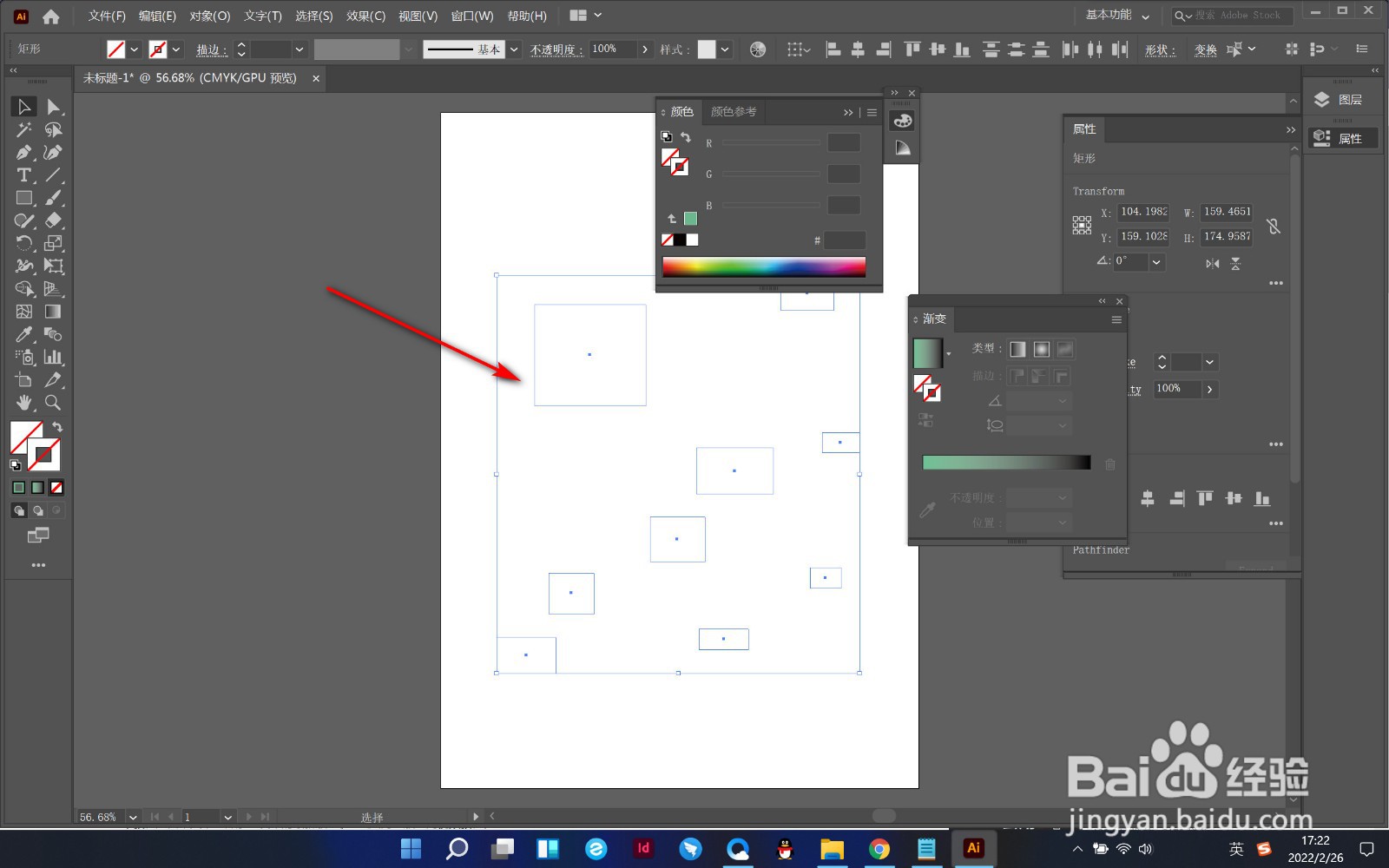Viewport: 1389px width, 868px height.
Task: Select the Scale tool
Action: click(x=53, y=243)
